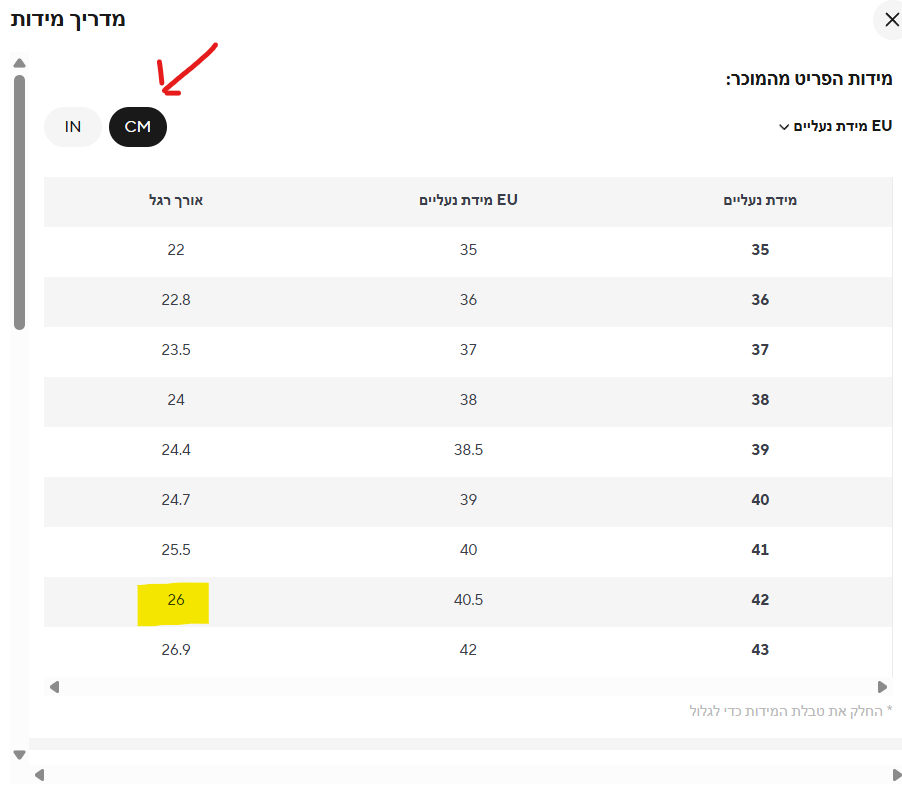Switch measurement units to IN
The height and width of the screenshot is (793, 902).
click(x=73, y=127)
